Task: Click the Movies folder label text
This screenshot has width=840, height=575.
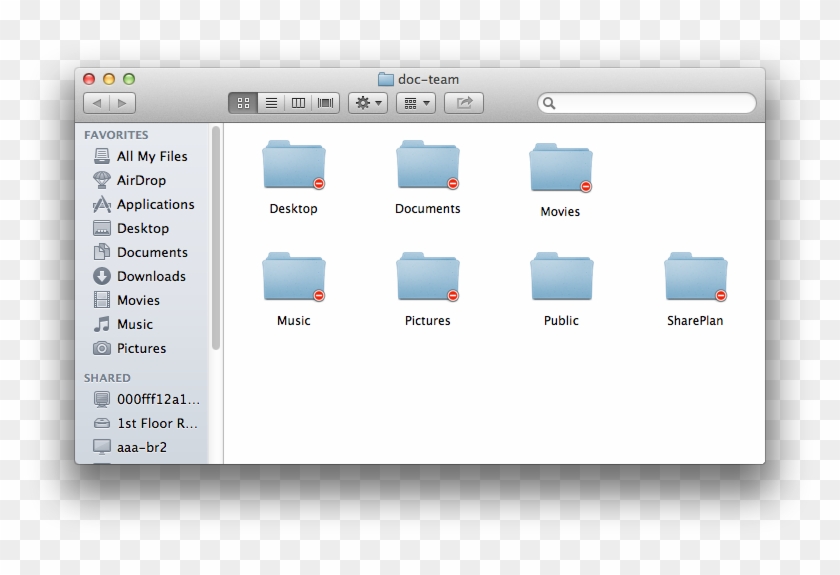Action: tap(560, 212)
